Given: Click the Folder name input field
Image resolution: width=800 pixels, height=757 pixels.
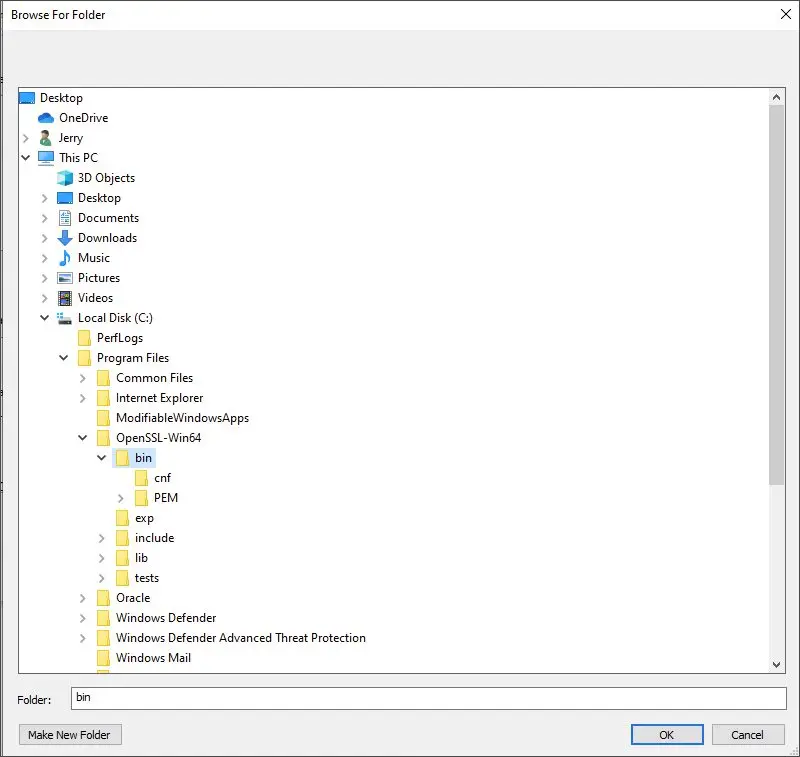Looking at the screenshot, I should pyautogui.click(x=429, y=698).
